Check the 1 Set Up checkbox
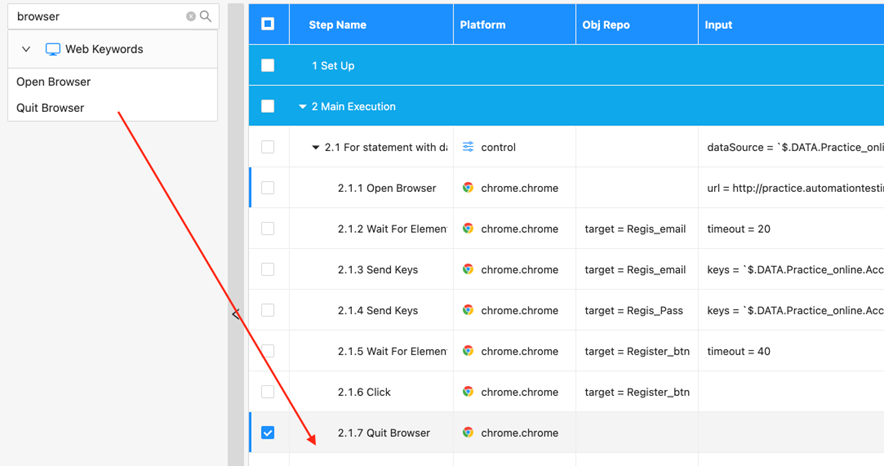Screen dimensions: 884x466 (x=268, y=65)
